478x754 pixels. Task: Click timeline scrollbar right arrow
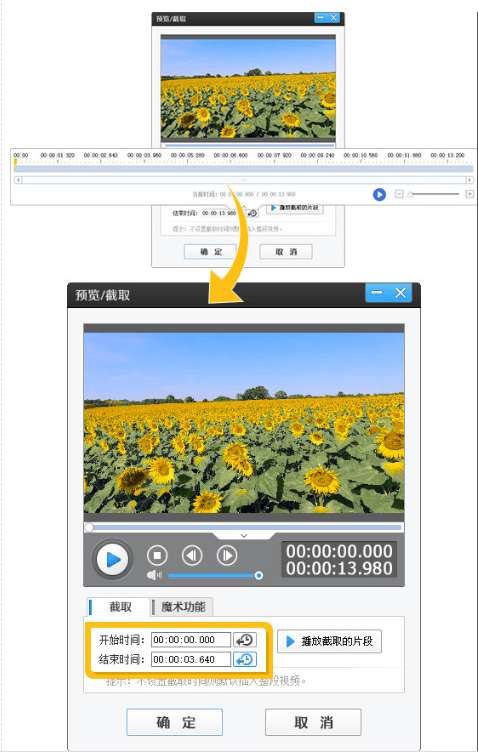tap(469, 180)
